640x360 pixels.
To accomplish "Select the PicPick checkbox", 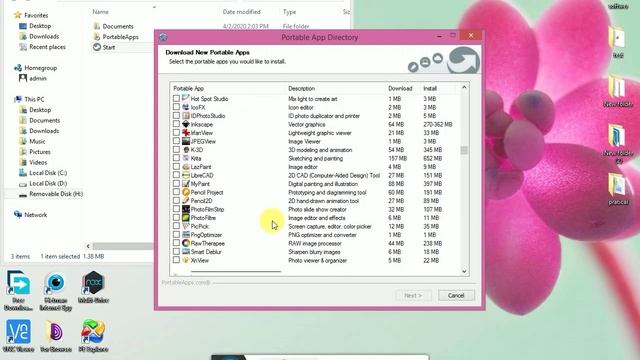I will (176, 226).
